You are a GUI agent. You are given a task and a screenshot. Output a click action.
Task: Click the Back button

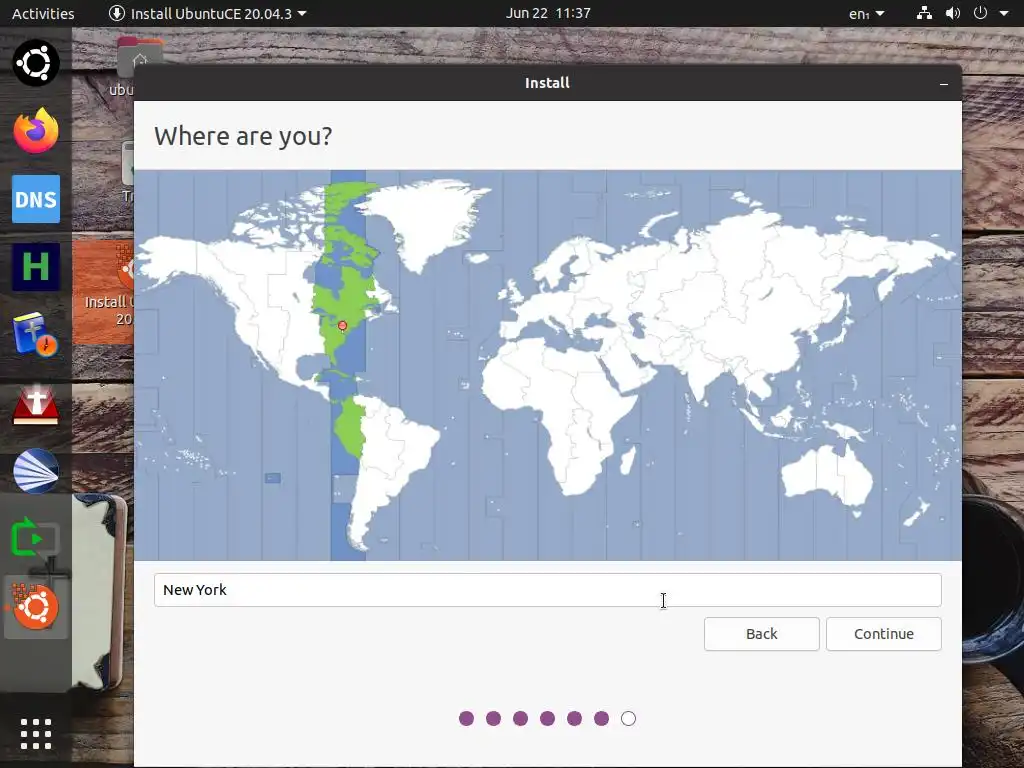point(761,634)
